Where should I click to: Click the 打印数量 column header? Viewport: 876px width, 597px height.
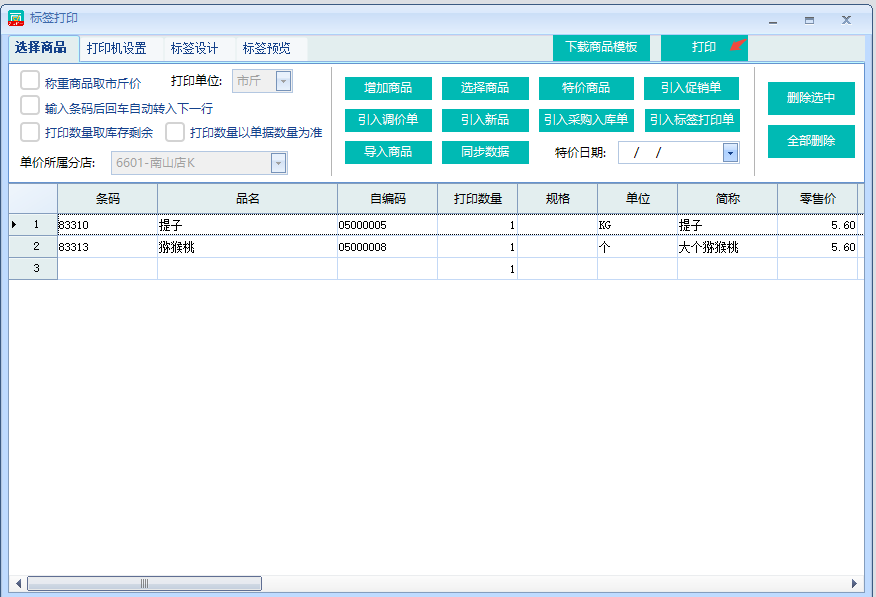coord(478,199)
